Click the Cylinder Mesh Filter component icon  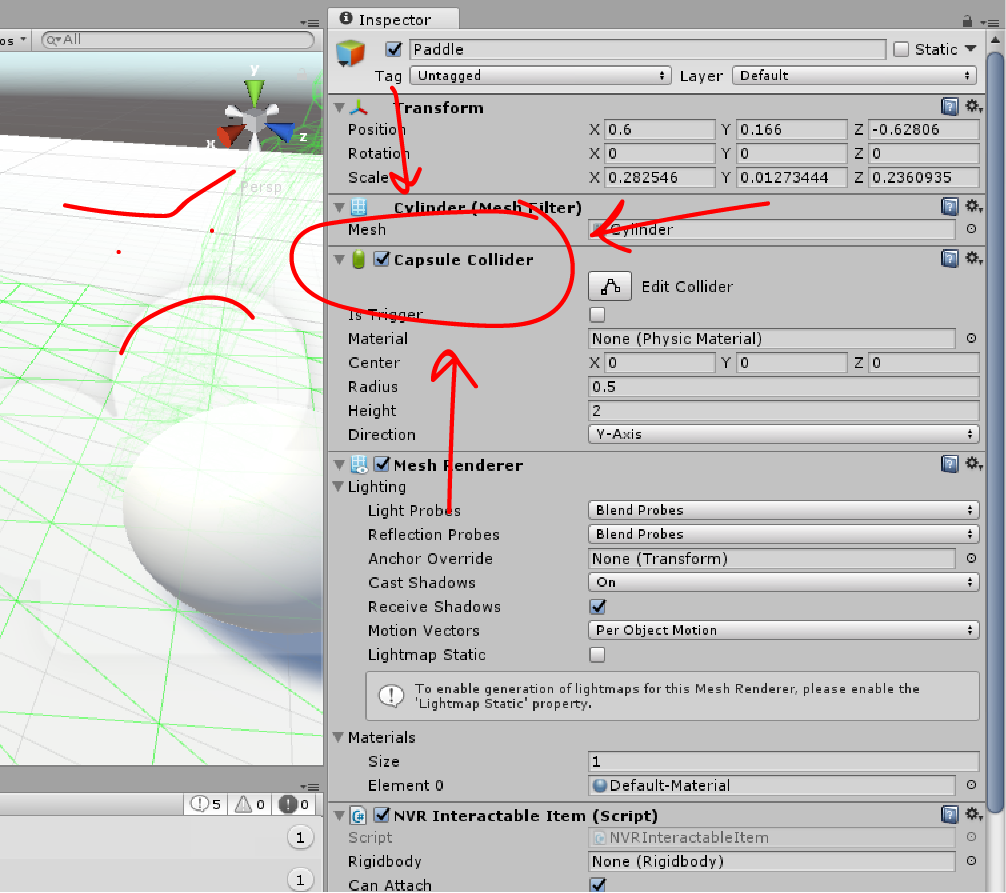[358, 207]
